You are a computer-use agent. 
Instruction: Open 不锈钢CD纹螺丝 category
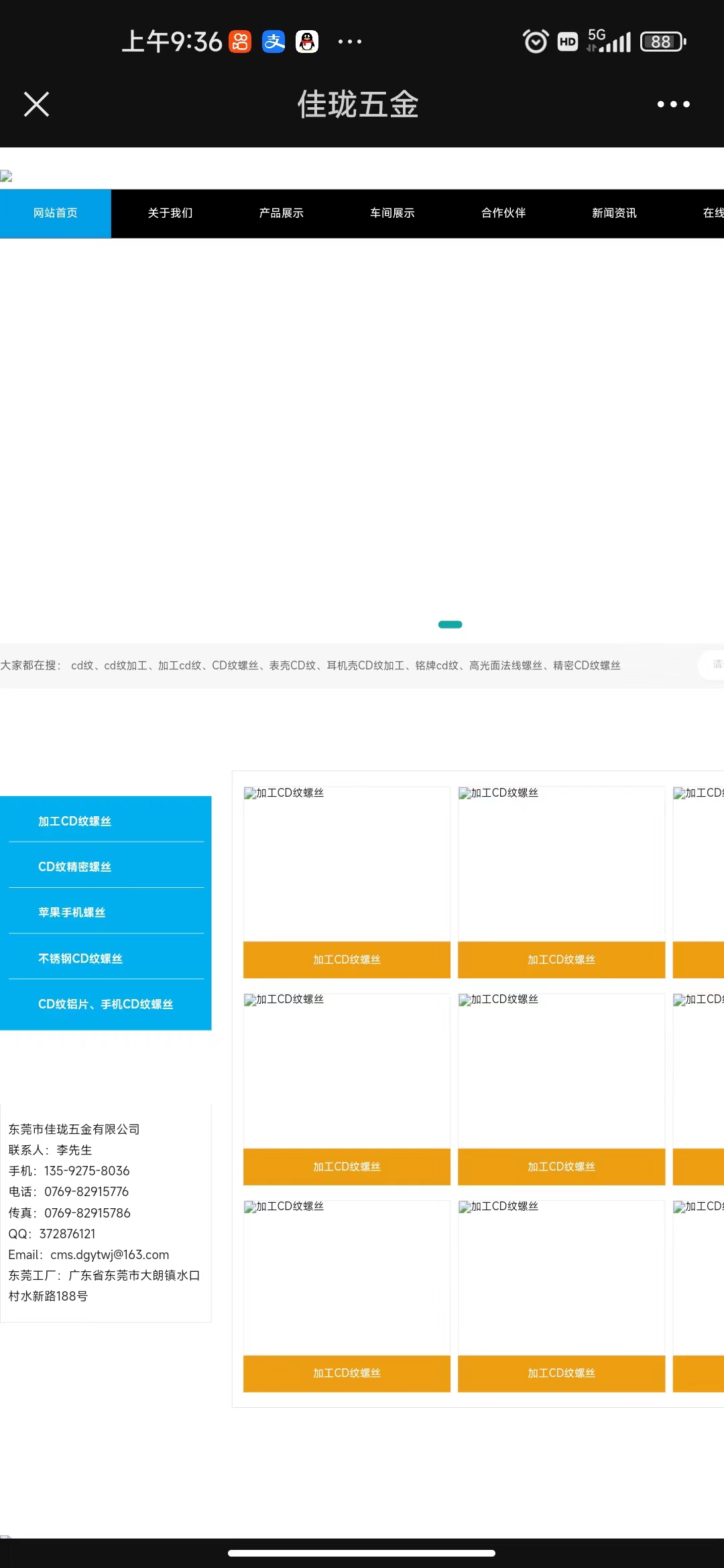[x=80, y=958]
